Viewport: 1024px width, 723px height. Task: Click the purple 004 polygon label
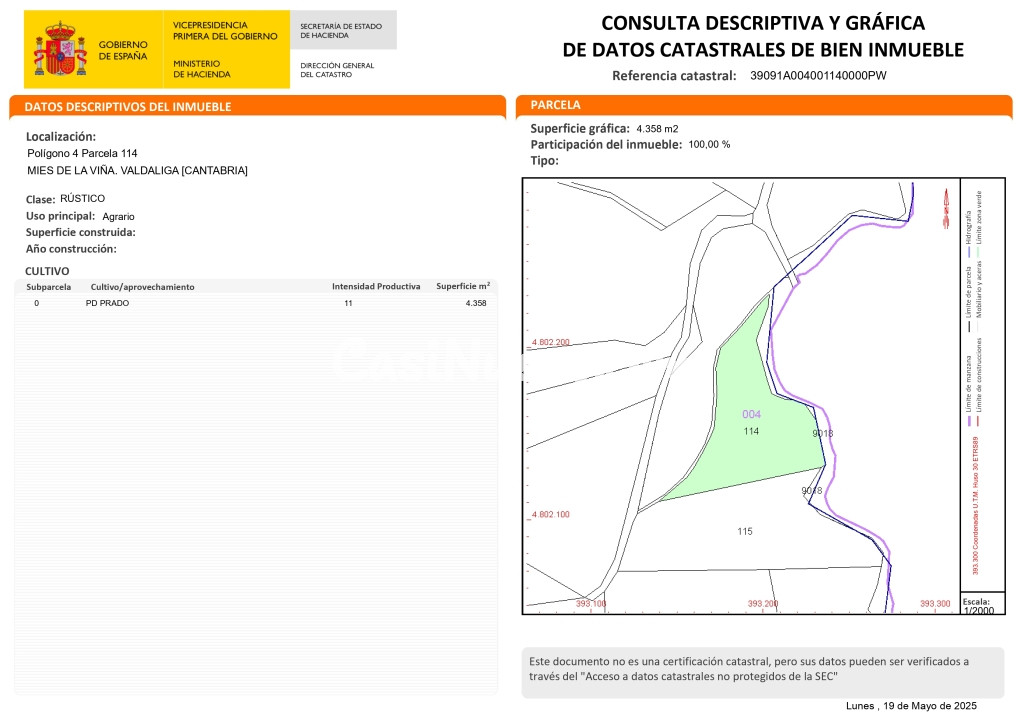(x=751, y=414)
